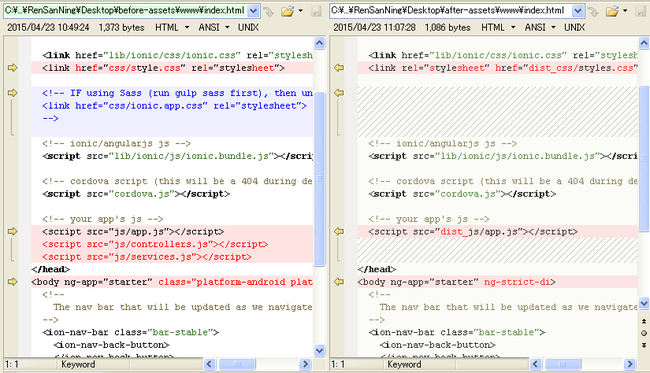Click left pane vertical scrollbar thumb
Image resolution: width=650 pixels, height=373 pixels.
tap(319, 179)
